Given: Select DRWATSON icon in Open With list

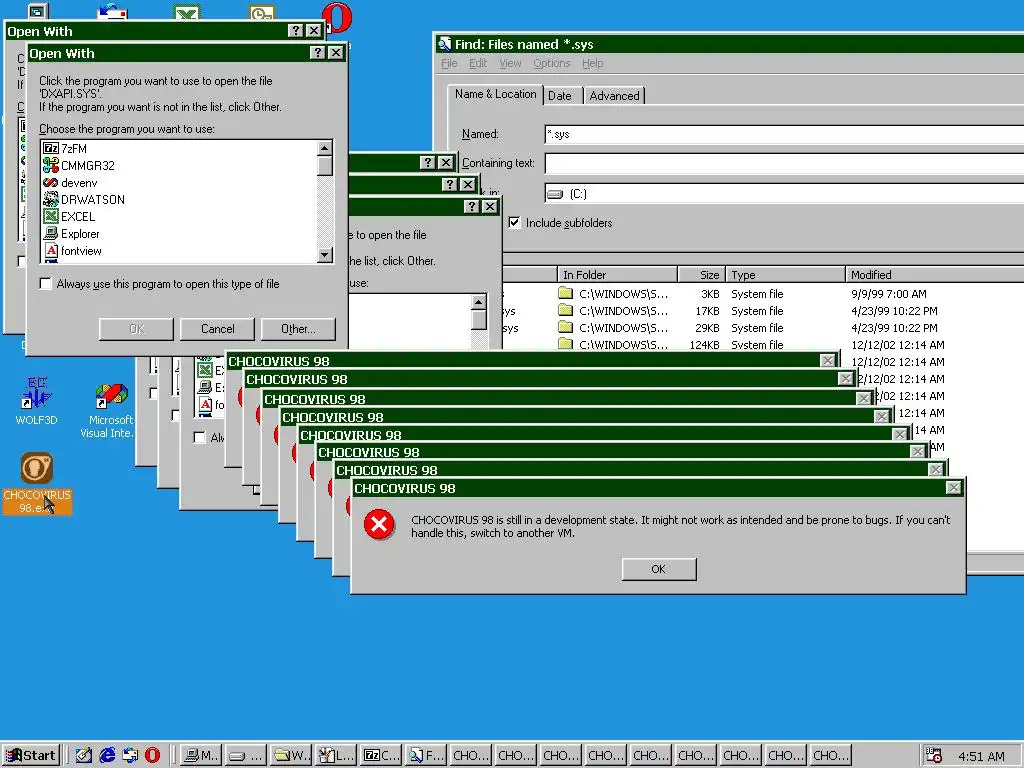Looking at the screenshot, I should tap(50, 199).
